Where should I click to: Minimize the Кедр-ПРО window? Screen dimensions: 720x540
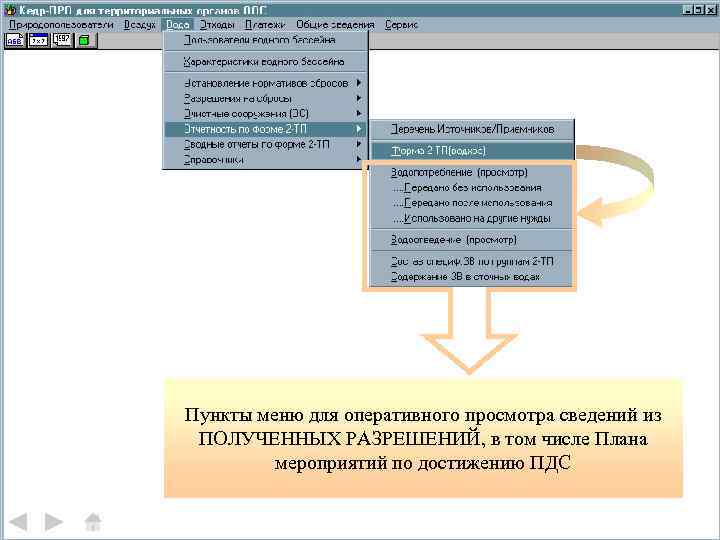click(687, 10)
